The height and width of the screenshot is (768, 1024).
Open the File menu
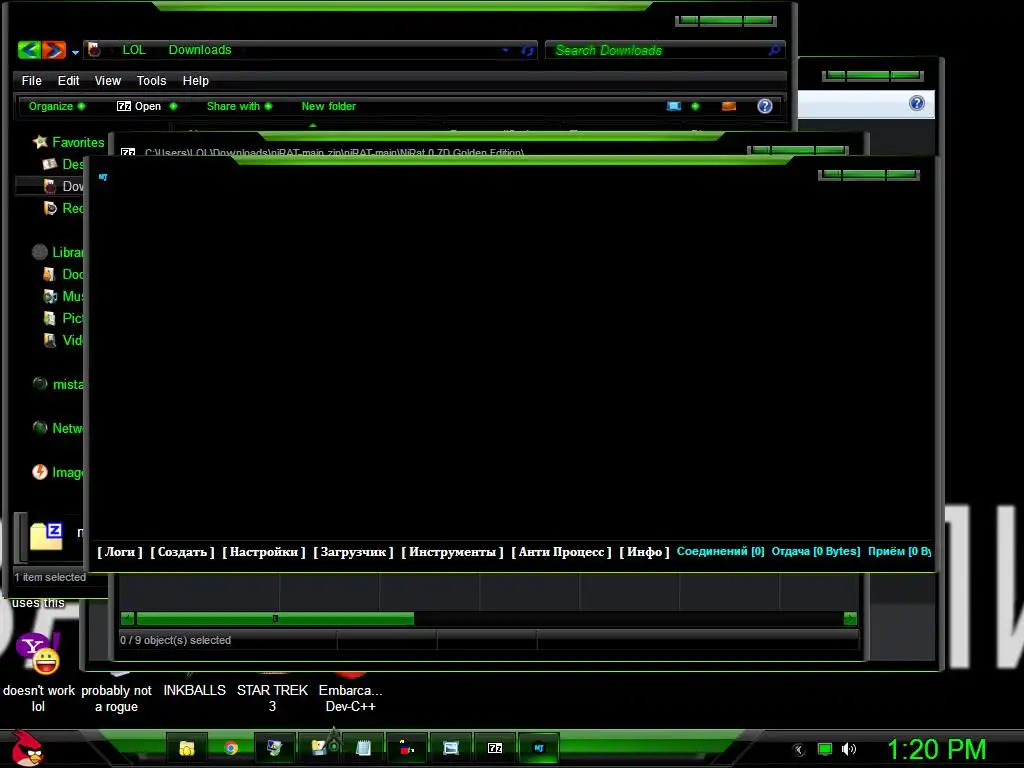click(x=31, y=80)
